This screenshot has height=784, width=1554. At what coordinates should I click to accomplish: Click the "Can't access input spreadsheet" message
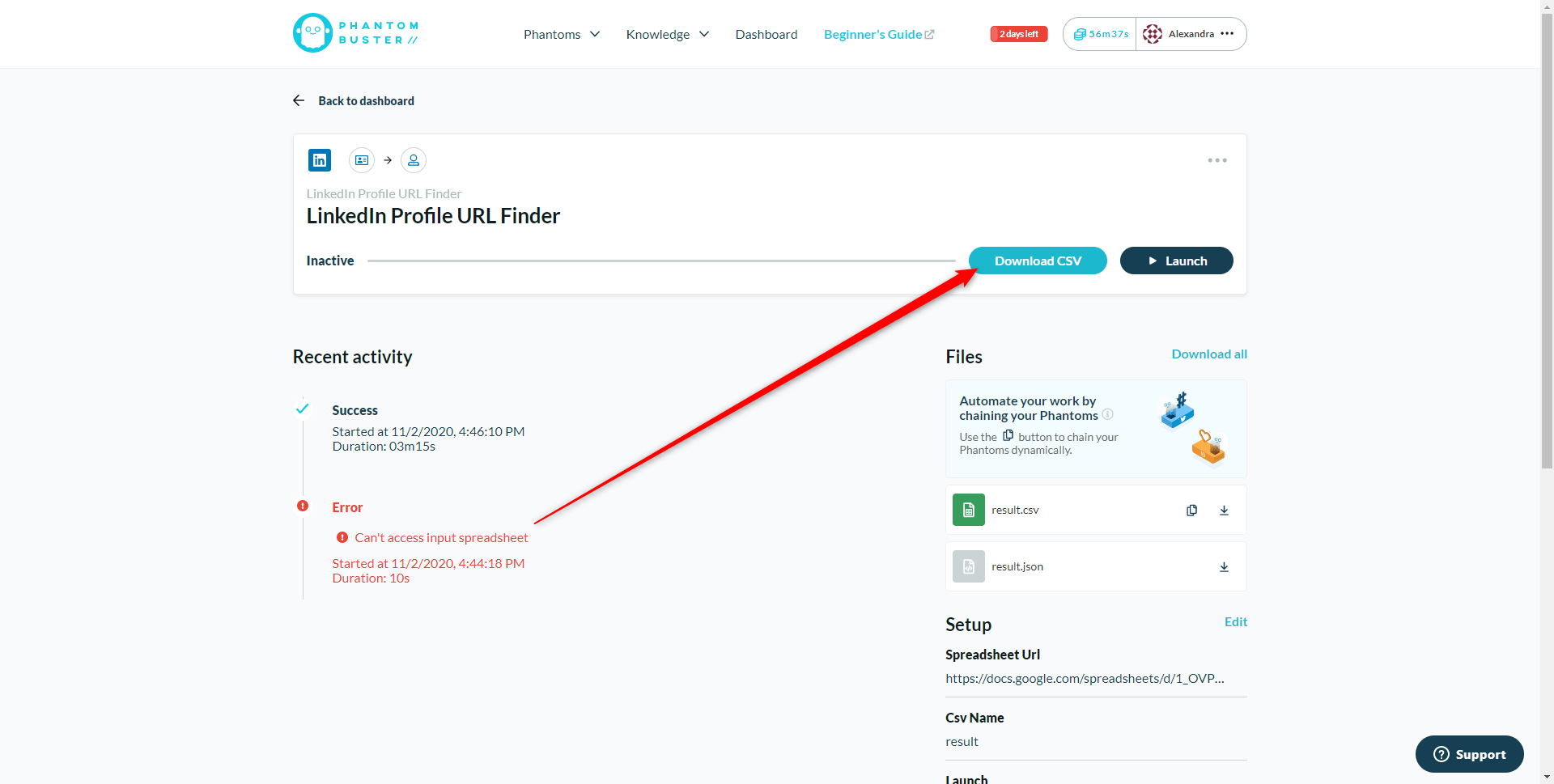click(x=441, y=537)
